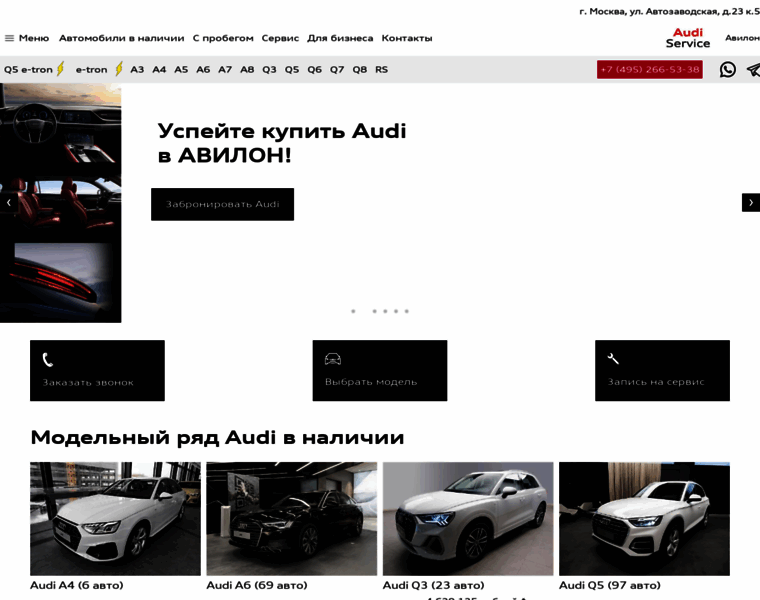This screenshot has width=760, height=600.
Task: Click Audi Q5 (97 авто) caption
Action: [610, 585]
